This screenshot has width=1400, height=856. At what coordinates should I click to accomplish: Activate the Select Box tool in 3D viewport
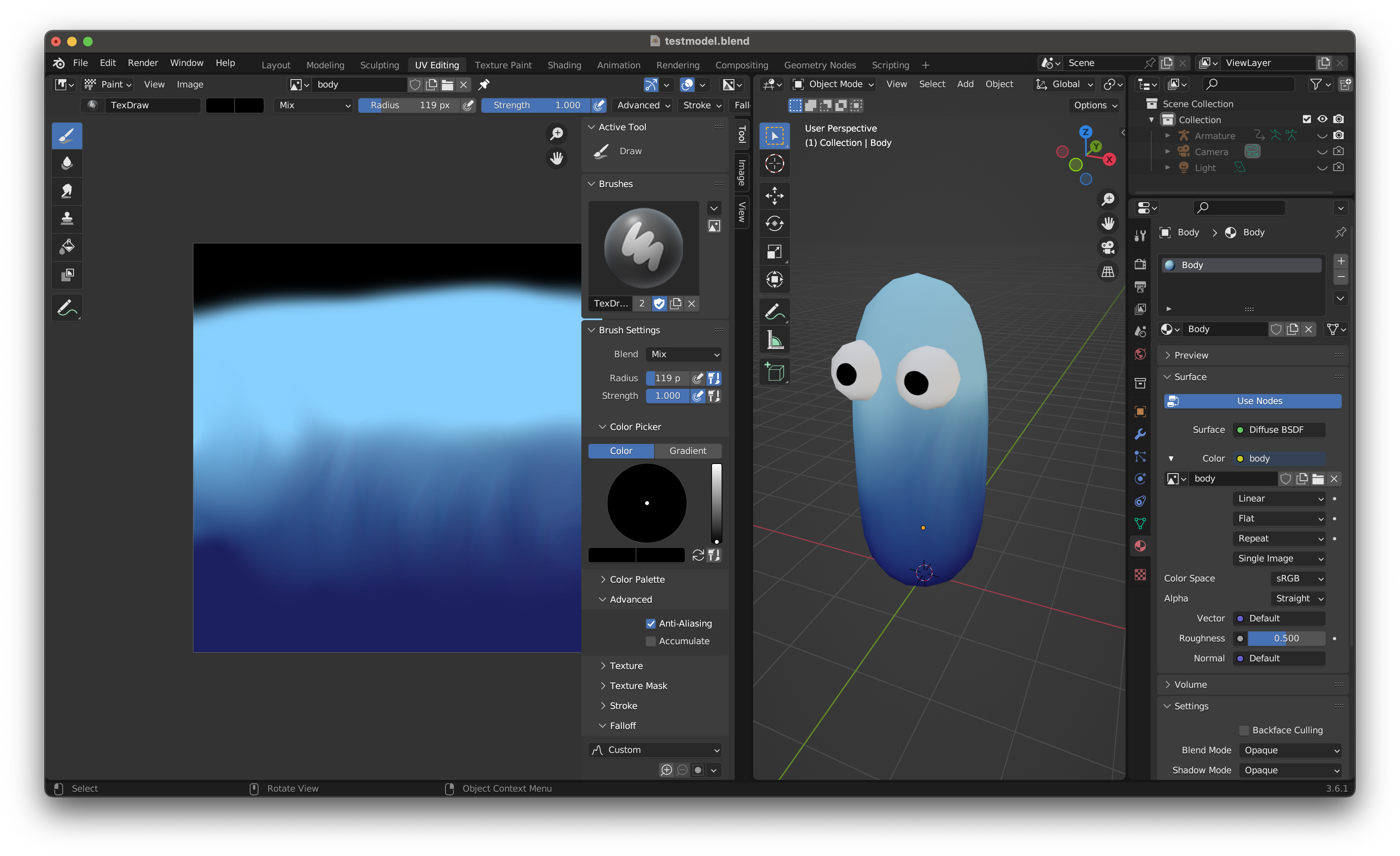click(x=774, y=136)
